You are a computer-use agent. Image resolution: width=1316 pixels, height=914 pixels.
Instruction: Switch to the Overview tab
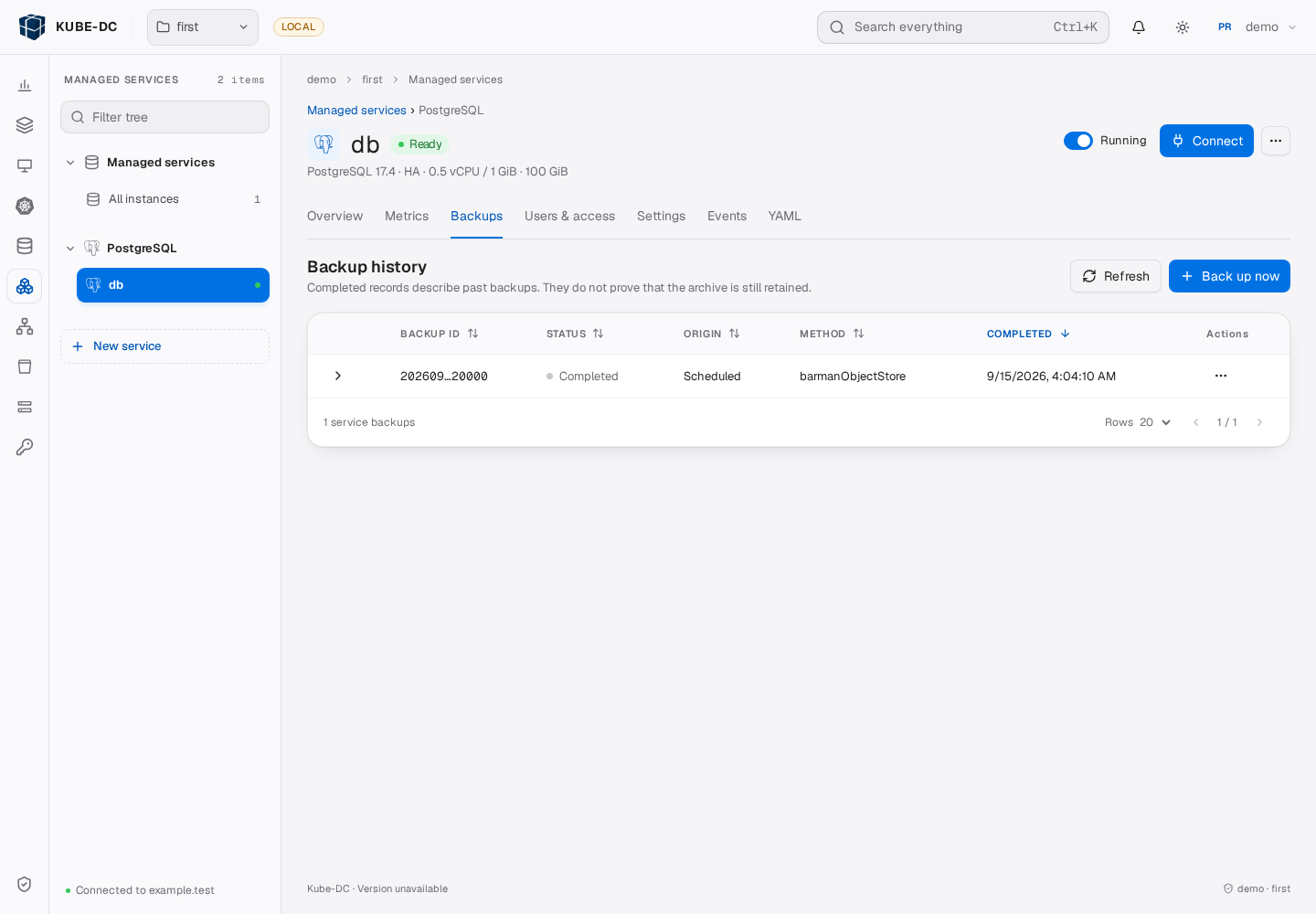(x=334, y=217)
